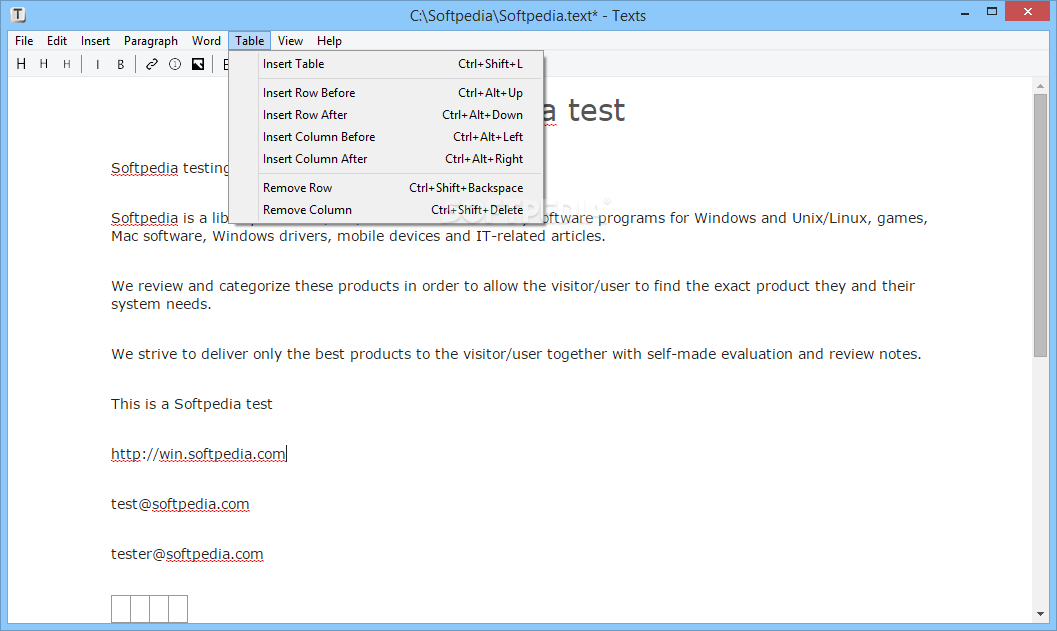Click last cell of the table
1057x631 pixels.
coord(178,609)
